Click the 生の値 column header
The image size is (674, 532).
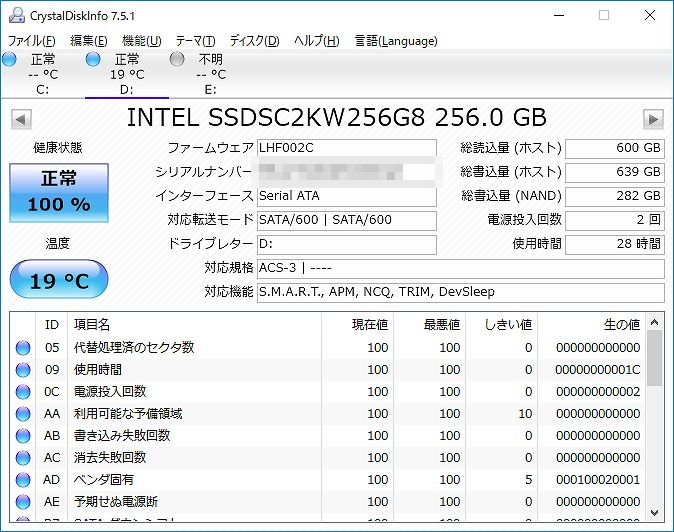pos(591,325)
